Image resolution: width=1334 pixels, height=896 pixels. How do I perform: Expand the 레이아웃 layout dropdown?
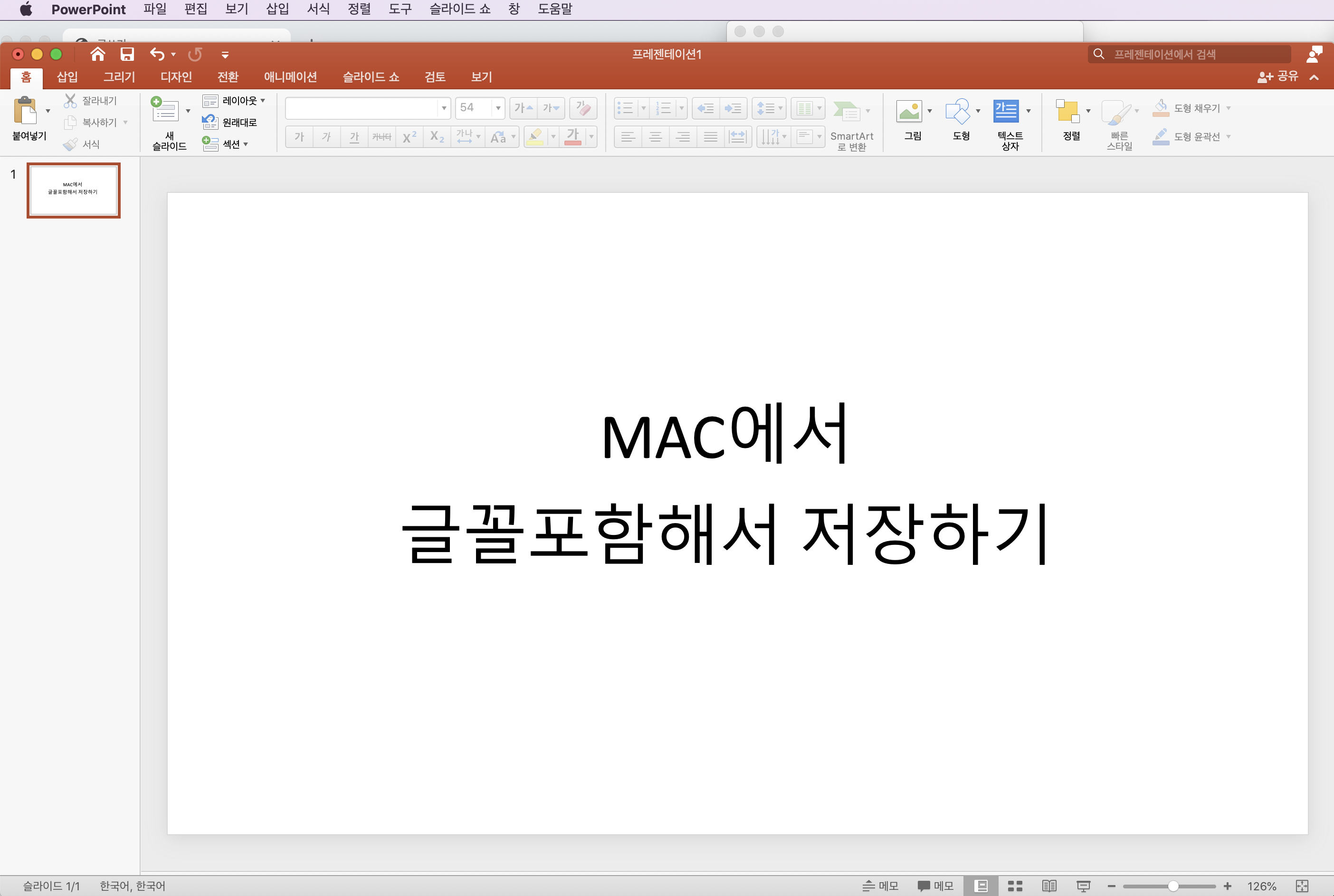point(263,101)
